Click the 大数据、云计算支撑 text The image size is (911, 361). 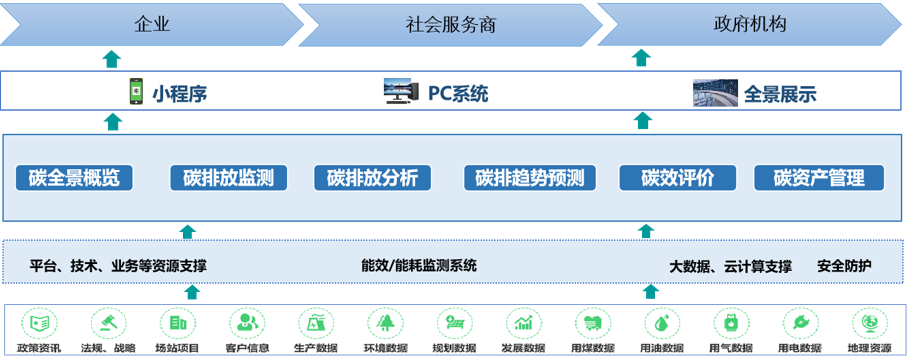coord(730,267)
